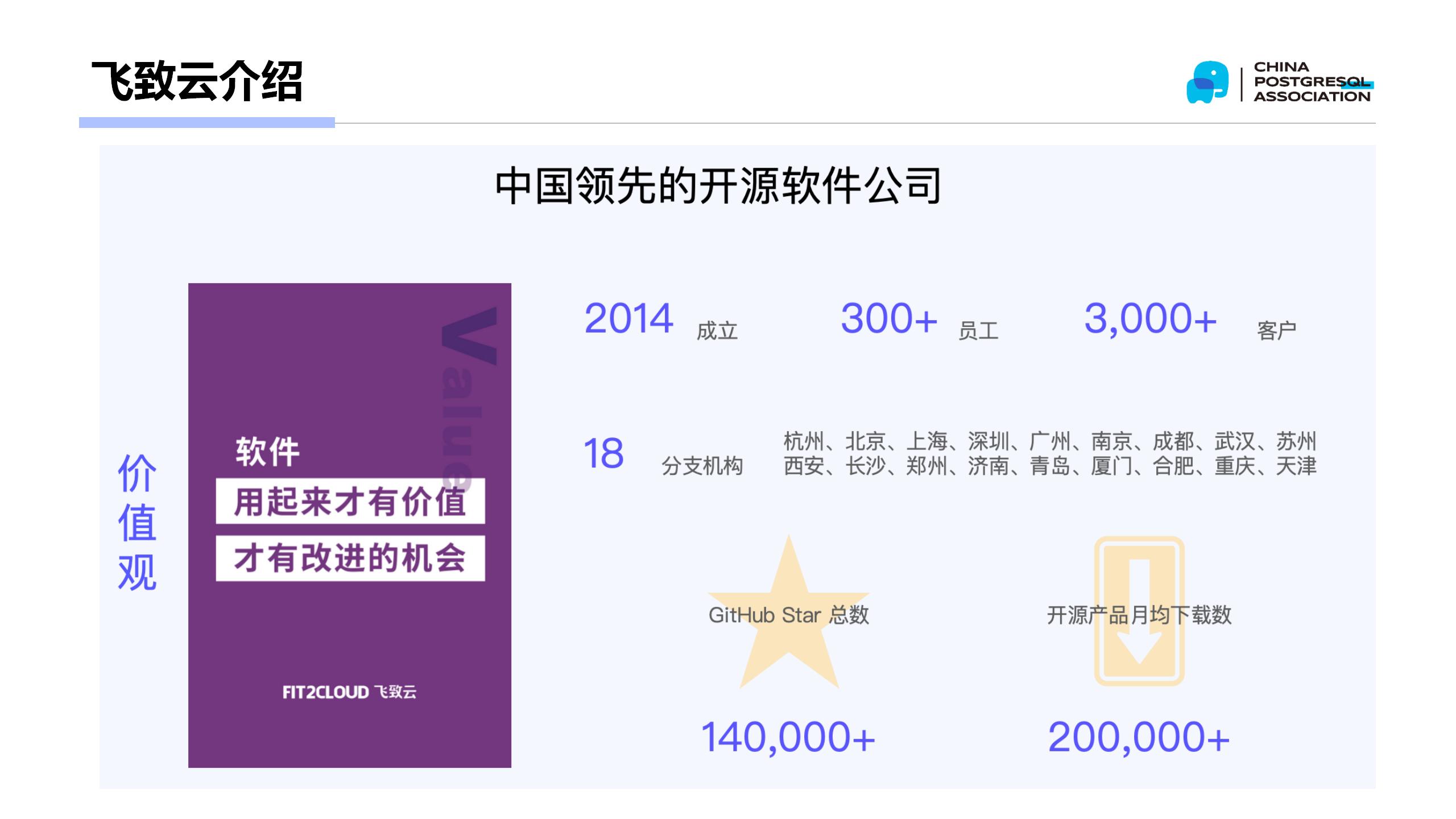Click the 2014 founding year number
1456x819 pixels.
(628, 318)
